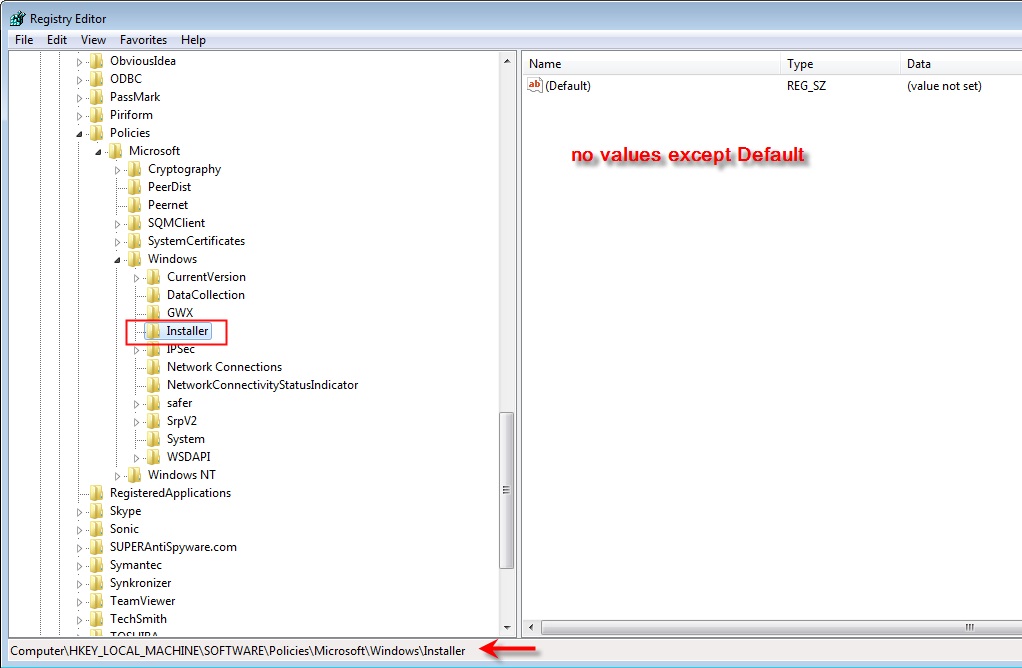Click the Symantec folder icon
Screen dimensions: 1022x668
pyautogui.click(x=98, y=564)
